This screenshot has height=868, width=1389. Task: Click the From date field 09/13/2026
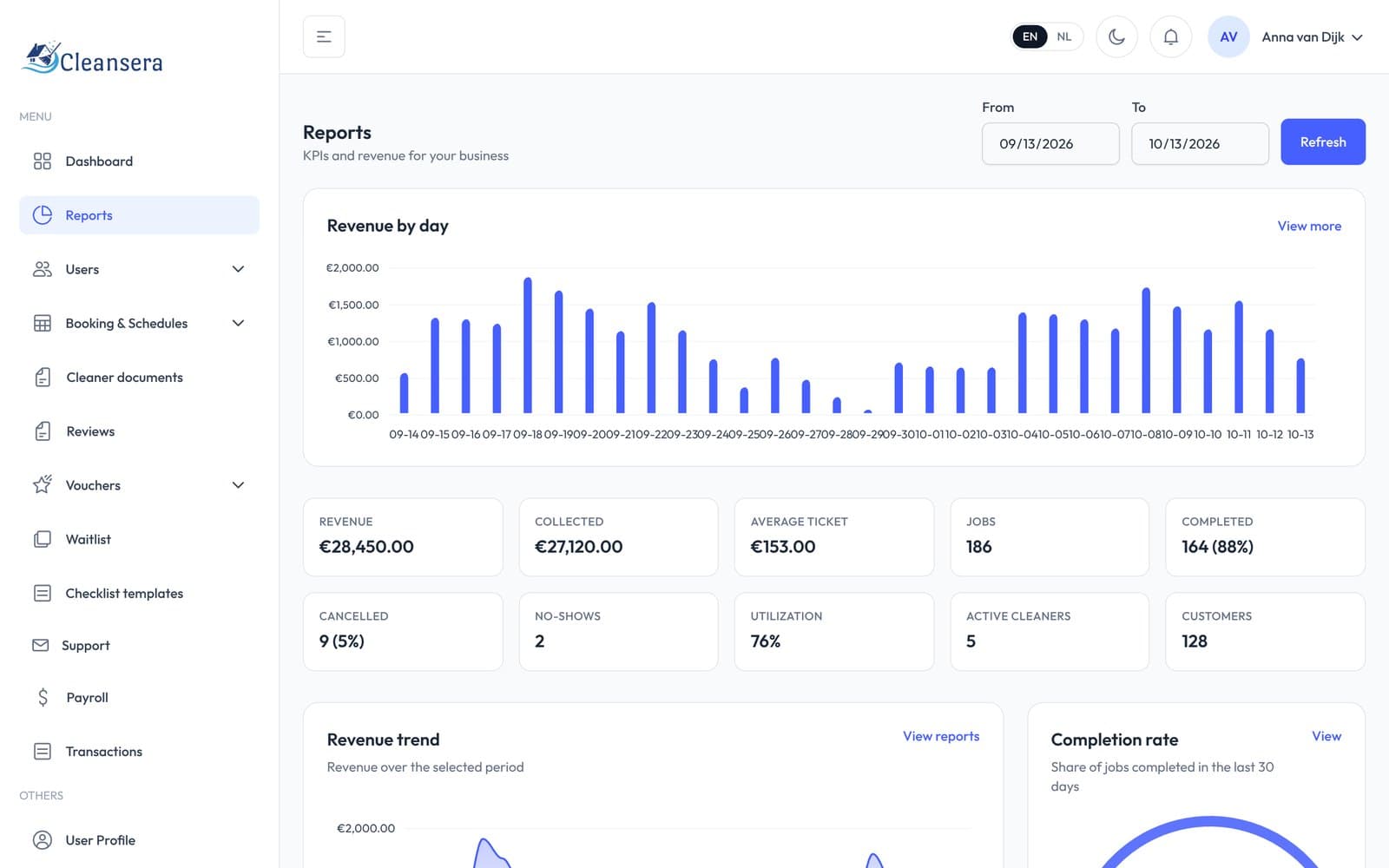(x=1050, y=143)
